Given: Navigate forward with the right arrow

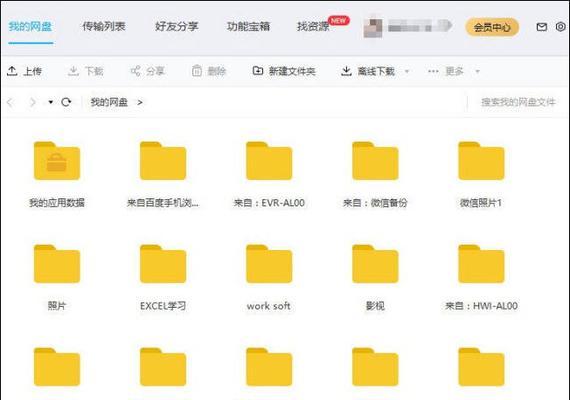Looking at the screenshot, I should point(33,103).
